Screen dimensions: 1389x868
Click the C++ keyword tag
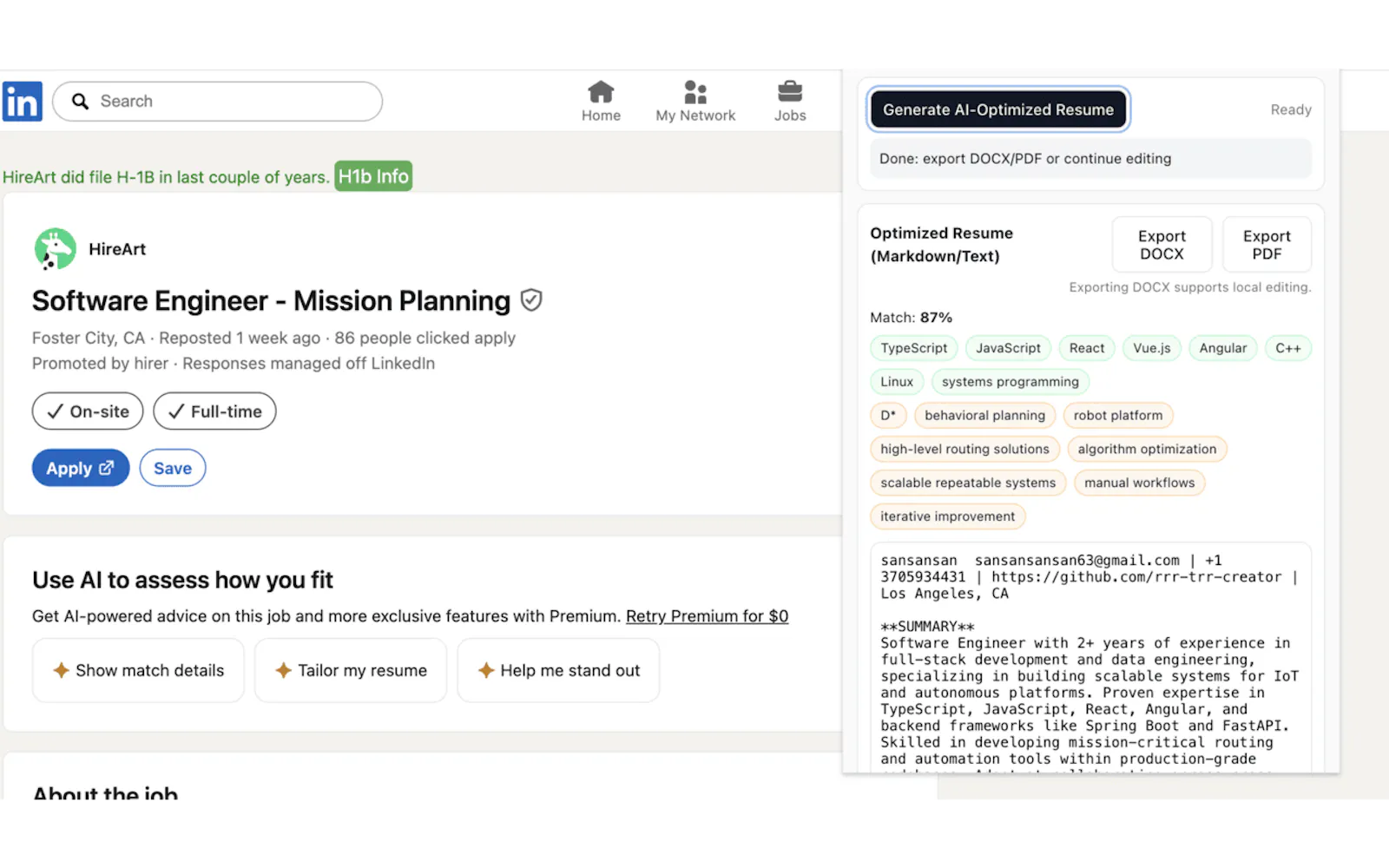1288,348
